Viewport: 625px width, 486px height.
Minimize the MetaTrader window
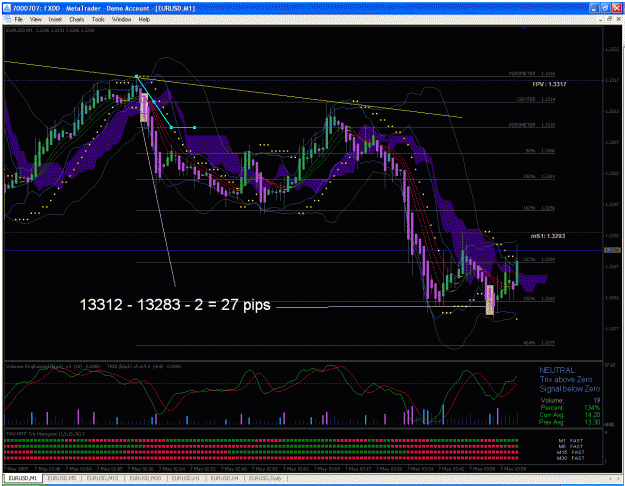click(594, 8)
